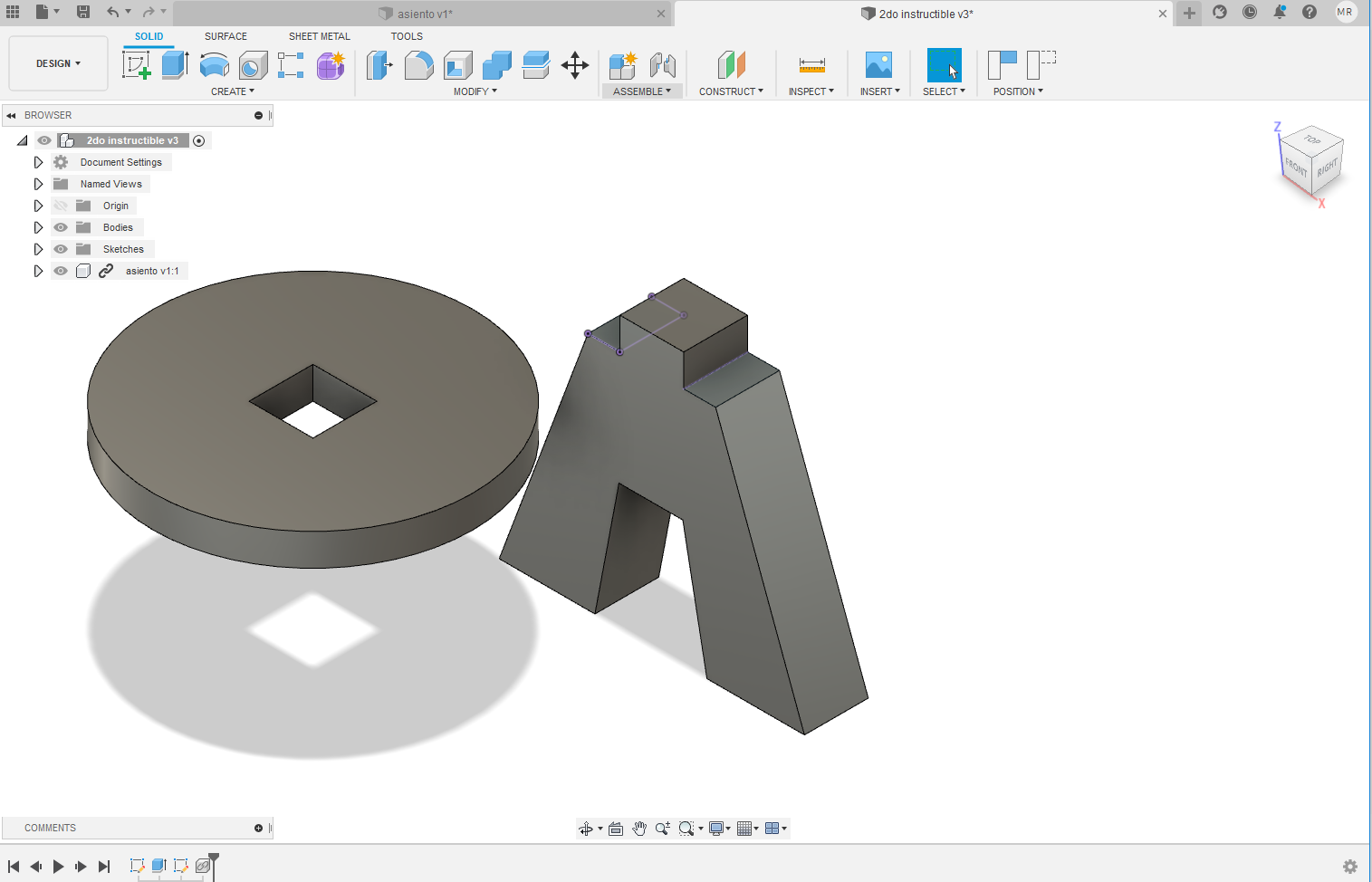
Task: Click the Select tool icon
Action: pos(944,65)
